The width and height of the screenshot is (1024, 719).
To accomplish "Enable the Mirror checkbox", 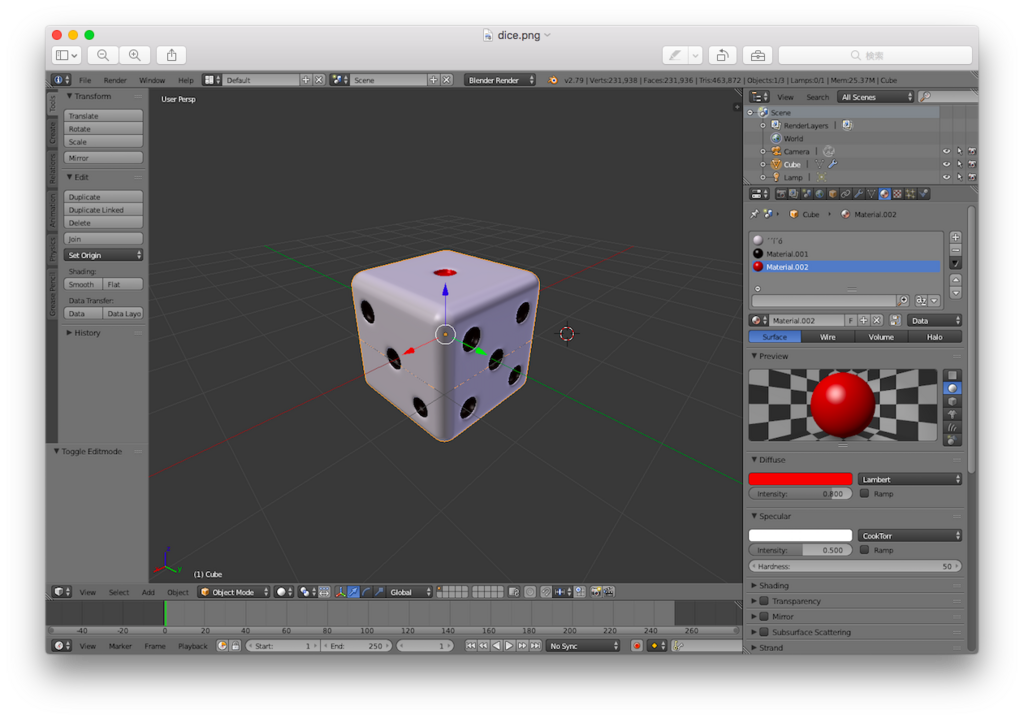I will pos(764,616).
